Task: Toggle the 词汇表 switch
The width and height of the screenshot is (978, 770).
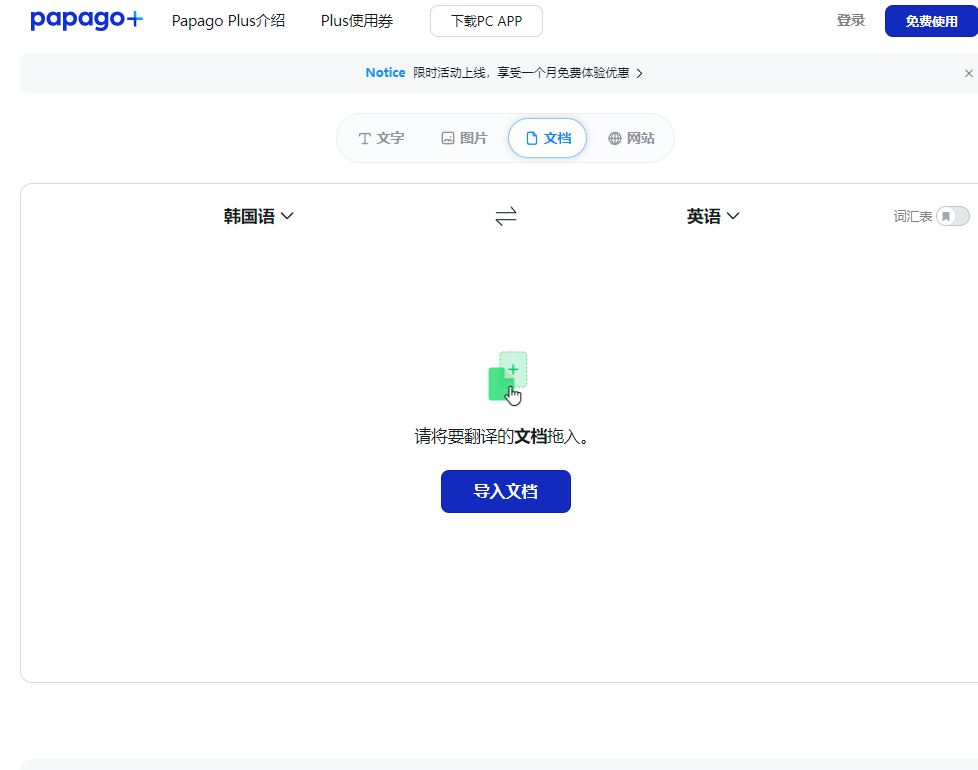Action: click(952, 216)
